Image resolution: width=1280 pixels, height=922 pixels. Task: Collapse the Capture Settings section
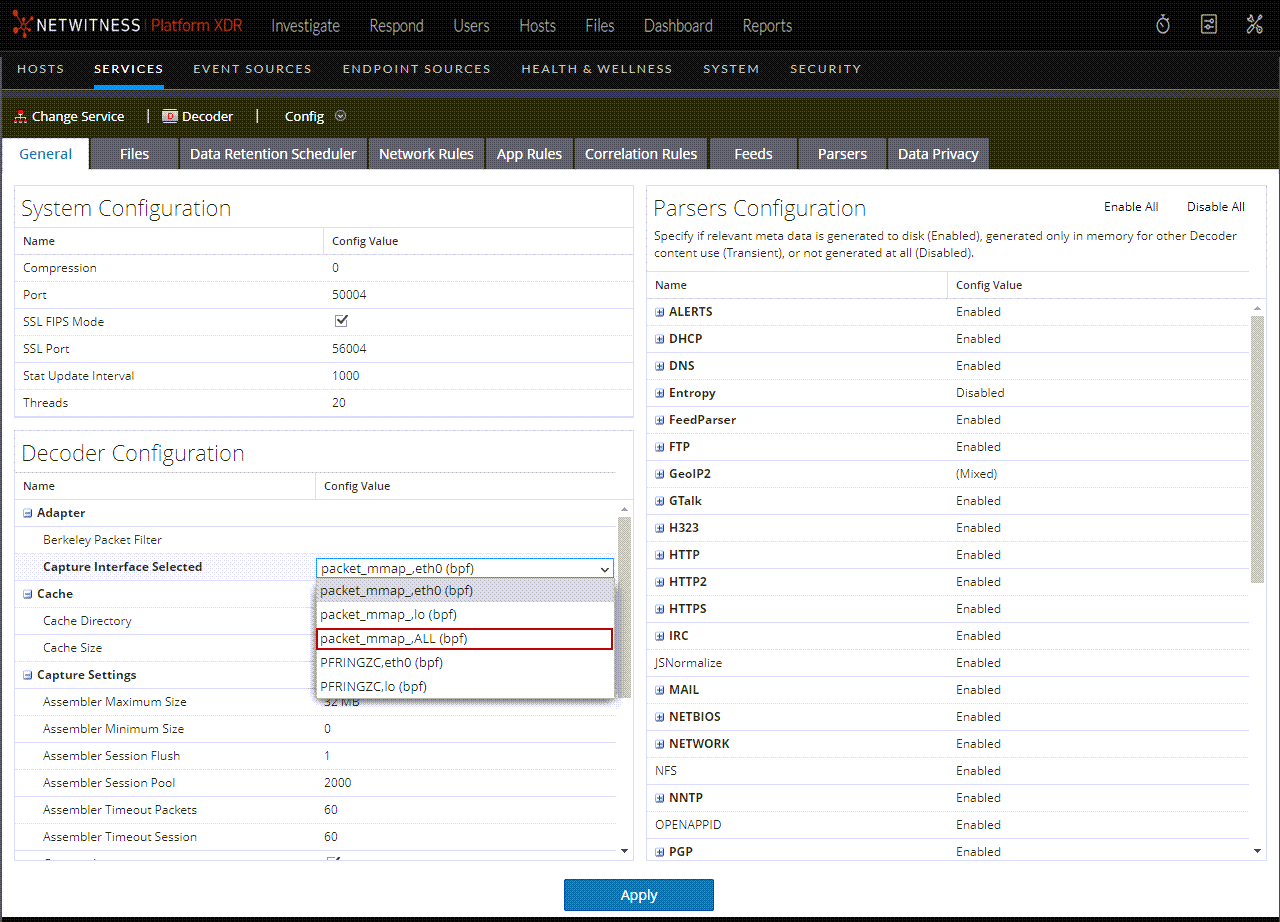coord(28,675)
